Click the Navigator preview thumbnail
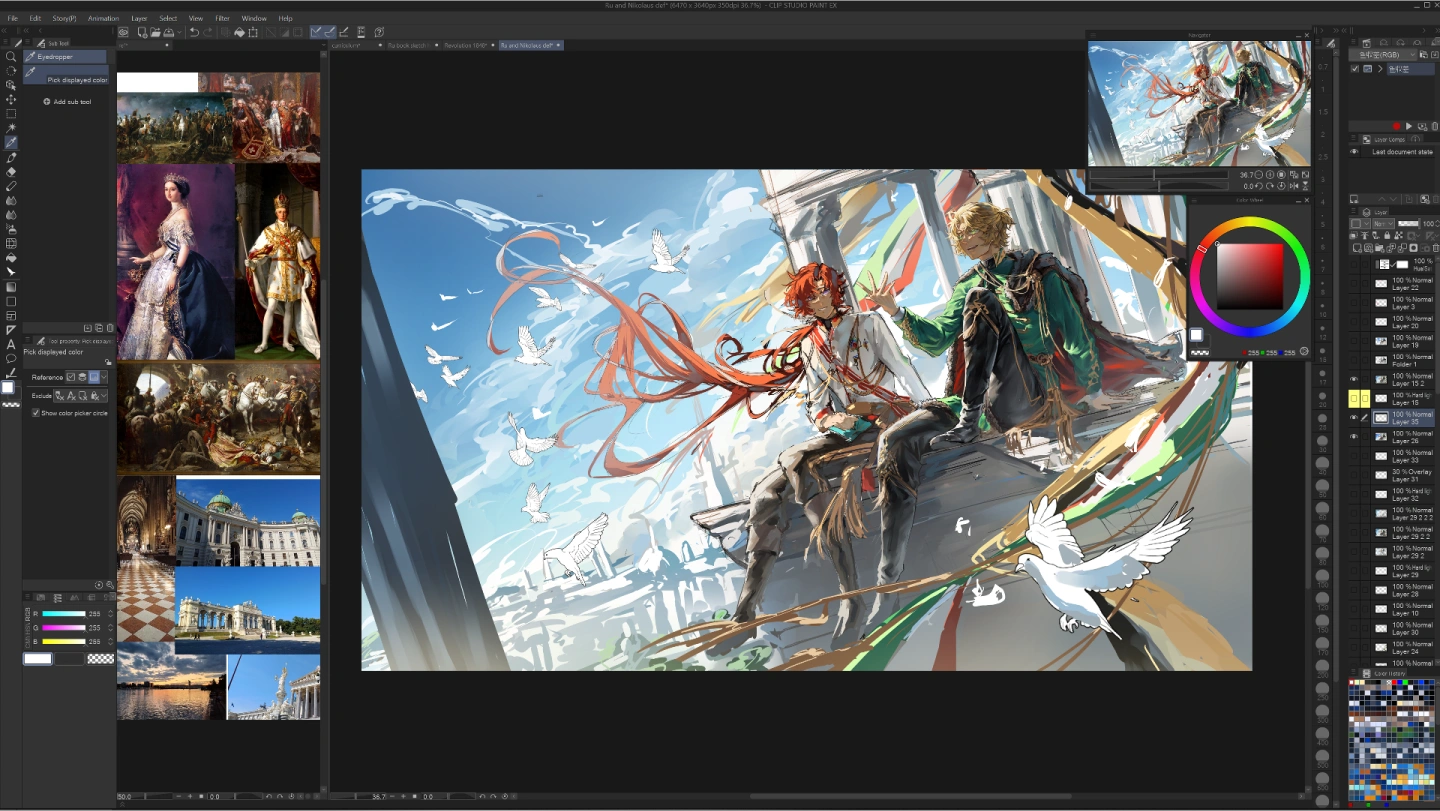Viewport: 1440px width, 811px height. coord(1199,103)
